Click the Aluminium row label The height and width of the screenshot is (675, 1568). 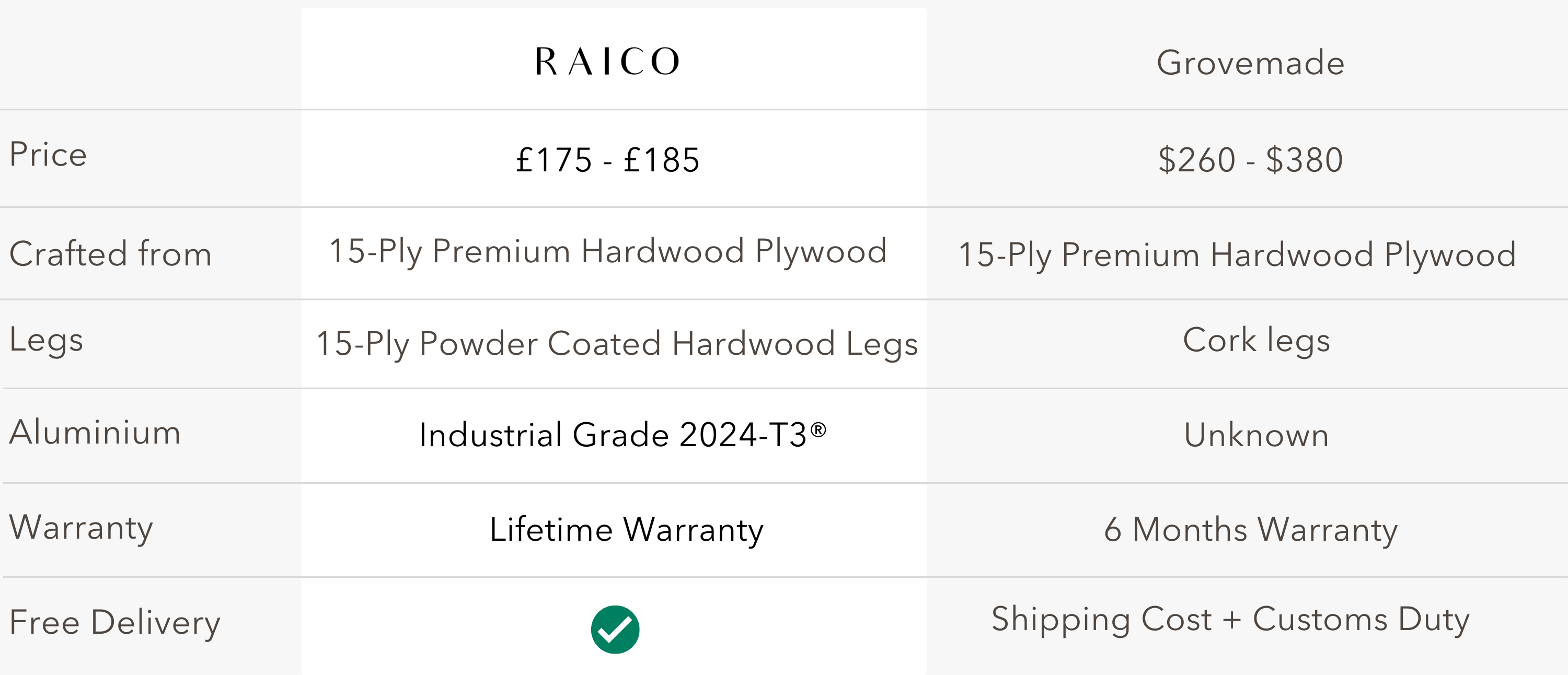[95, 432]
